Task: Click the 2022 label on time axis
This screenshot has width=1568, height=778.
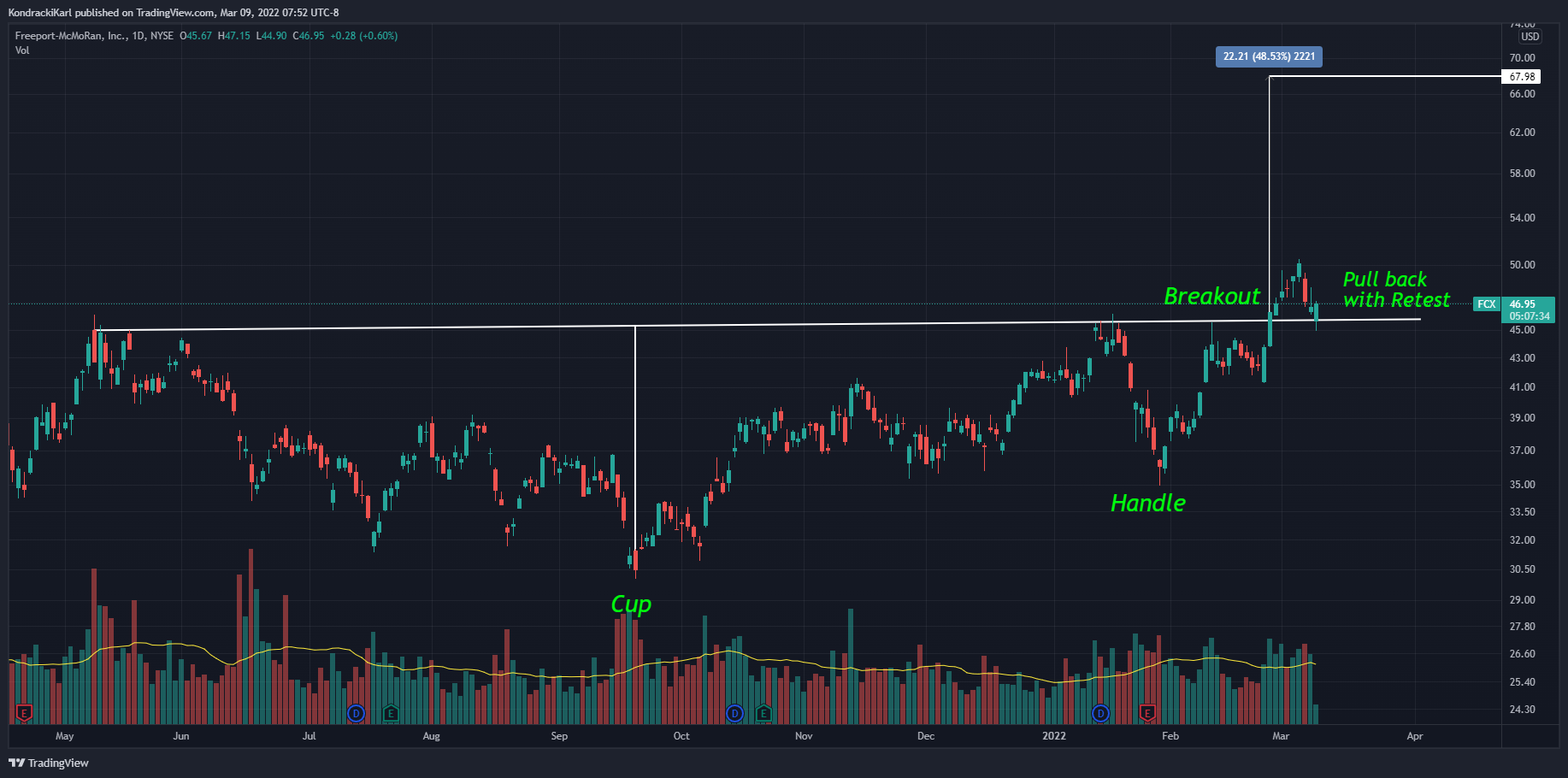Action: 1054,736
